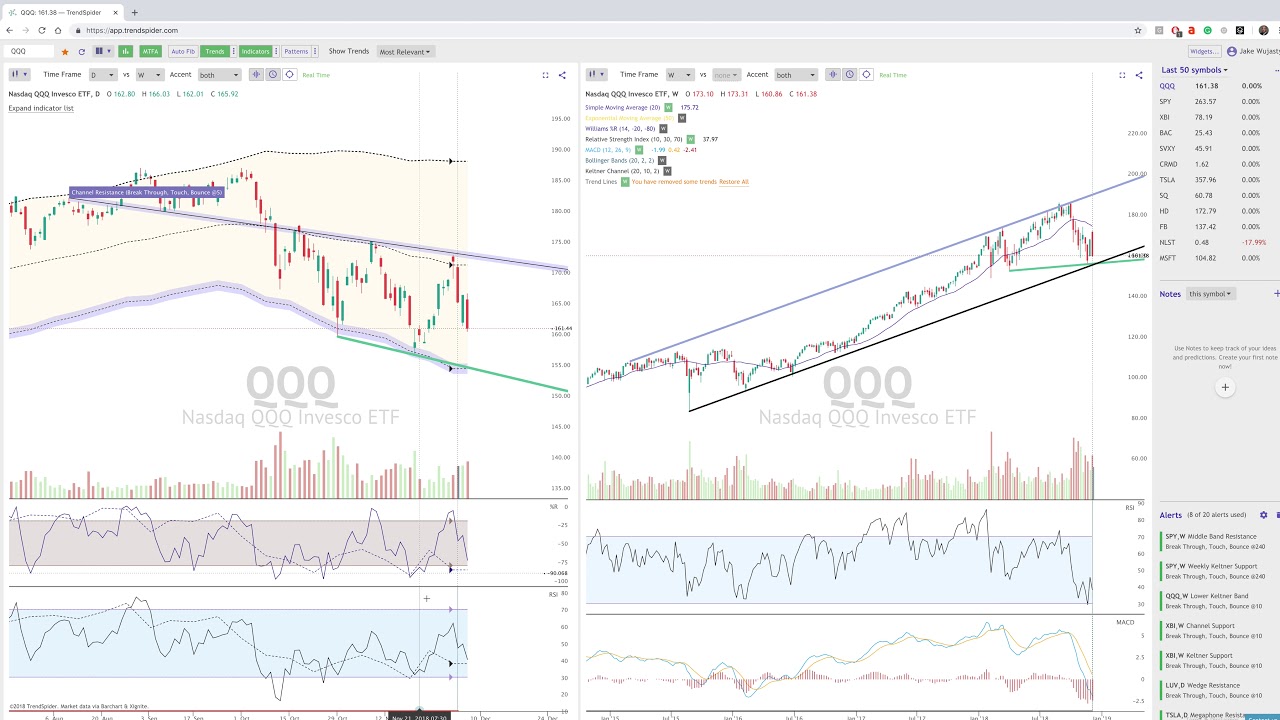Open QQQ_W Lower Keltner Band alert

(x=1218, y=601)
